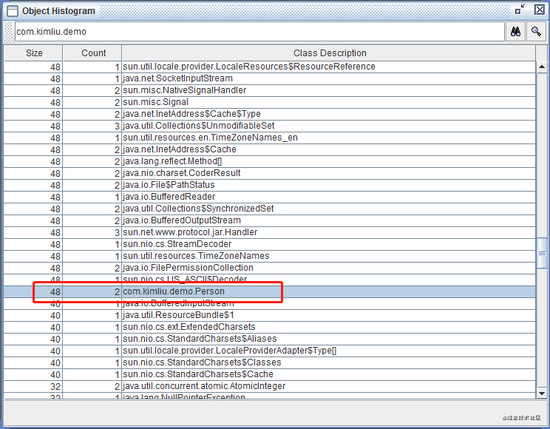
Task: Select the java.io.BufferedReader row
Action: point(269,197)
